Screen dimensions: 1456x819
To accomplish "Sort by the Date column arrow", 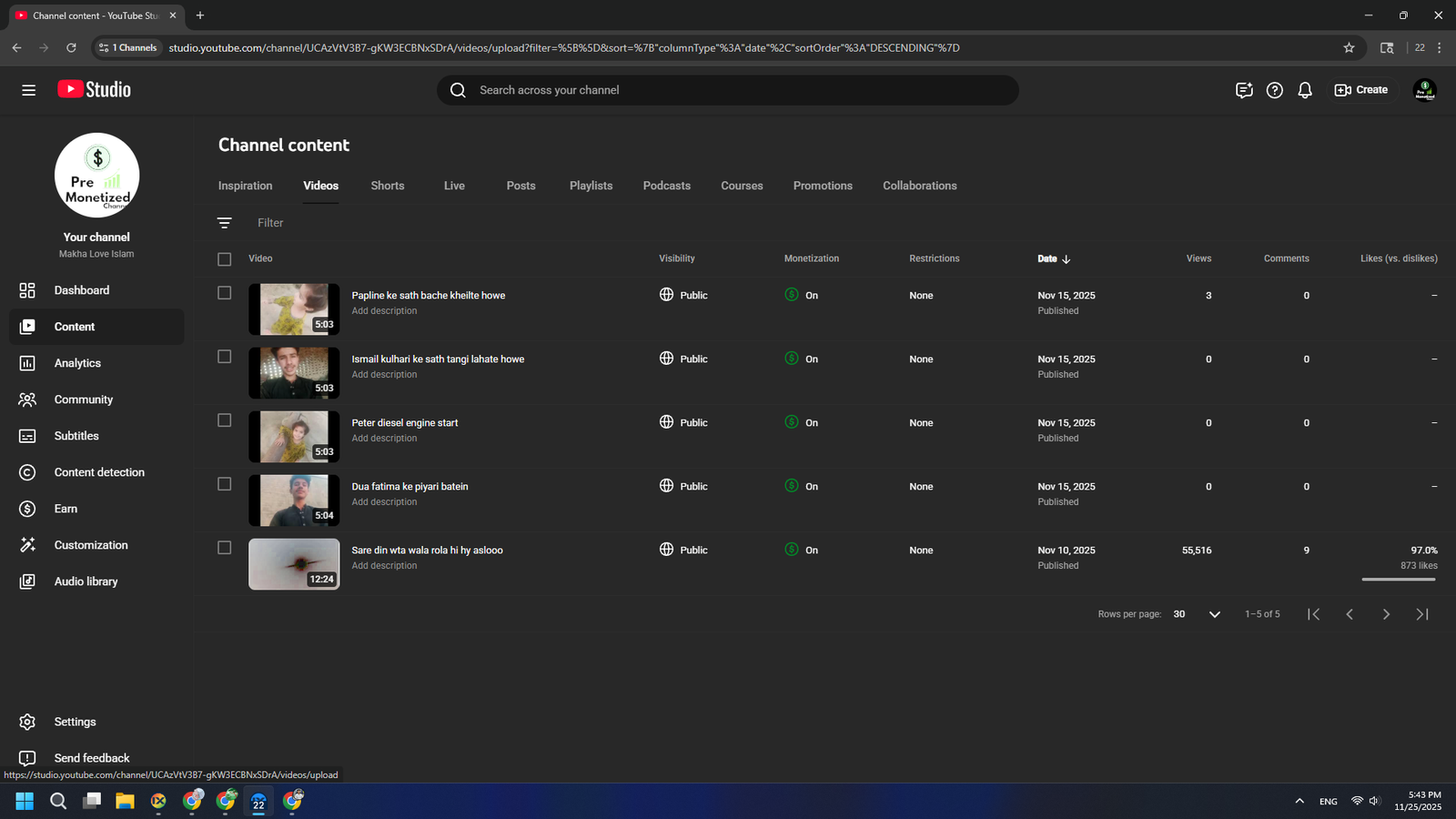I will coord(1066,259).
